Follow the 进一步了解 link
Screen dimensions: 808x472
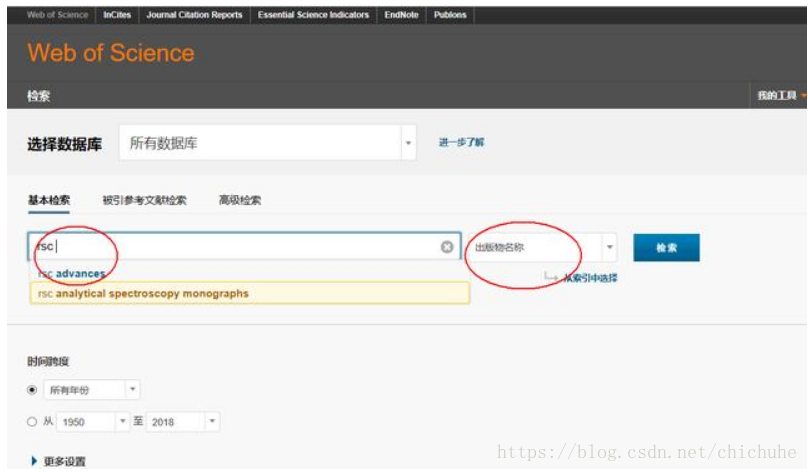(461, 142)
